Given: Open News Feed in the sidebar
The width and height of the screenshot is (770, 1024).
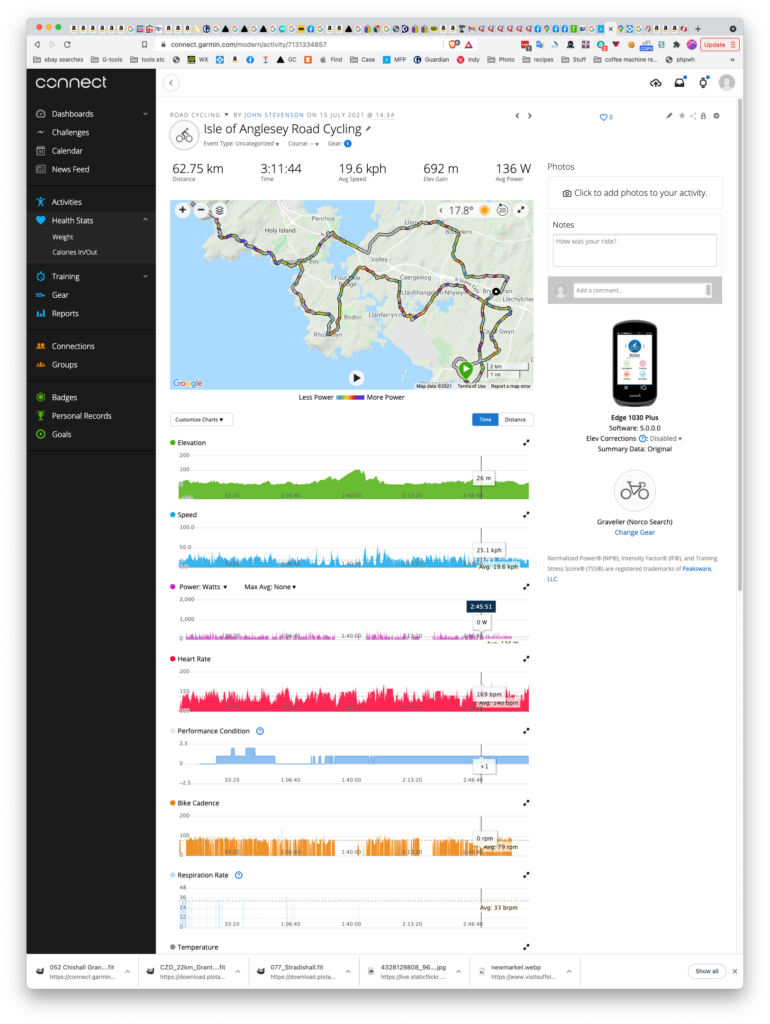Looking at the screenshot, I should coord(70,169).
